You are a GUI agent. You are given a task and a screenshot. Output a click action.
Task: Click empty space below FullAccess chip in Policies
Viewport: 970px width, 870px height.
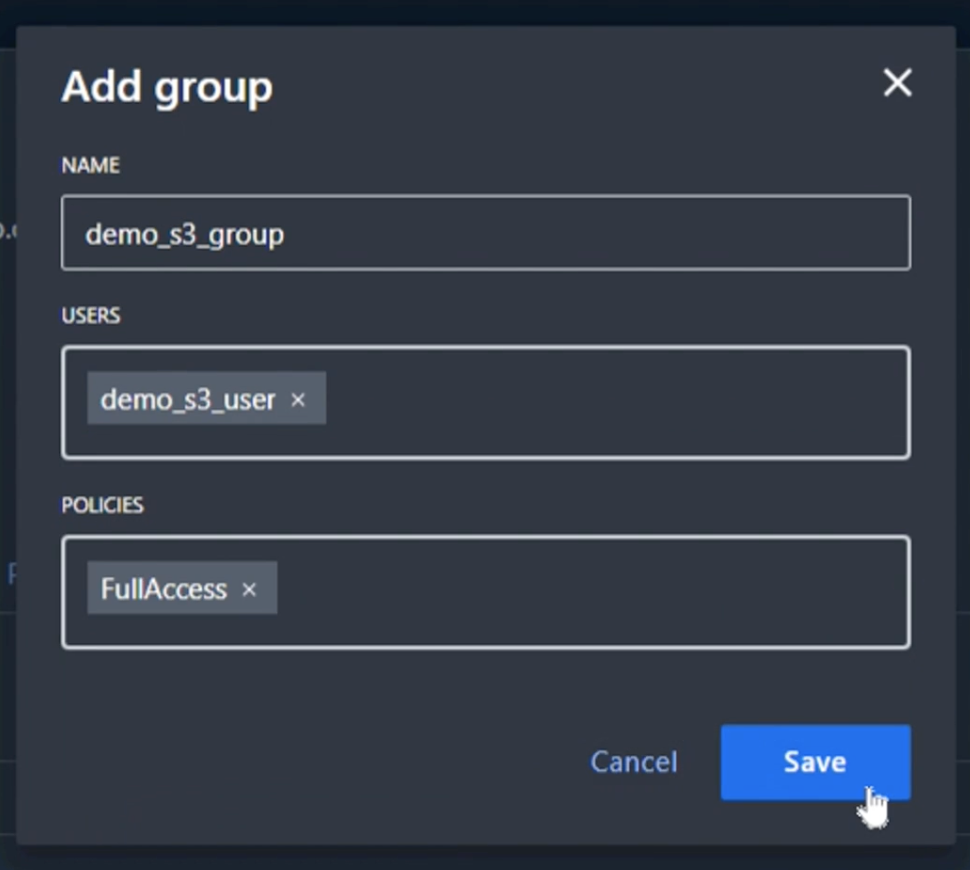[181, 630]
